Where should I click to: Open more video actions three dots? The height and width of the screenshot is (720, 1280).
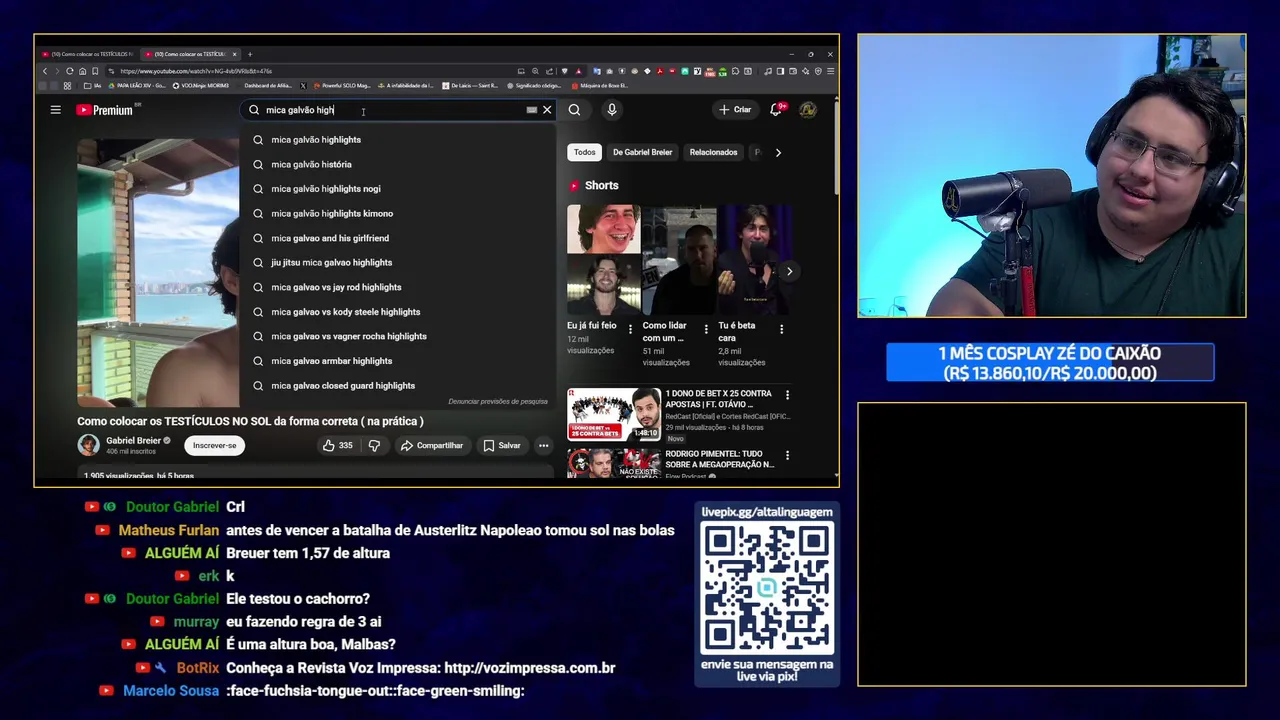point(543,445)
